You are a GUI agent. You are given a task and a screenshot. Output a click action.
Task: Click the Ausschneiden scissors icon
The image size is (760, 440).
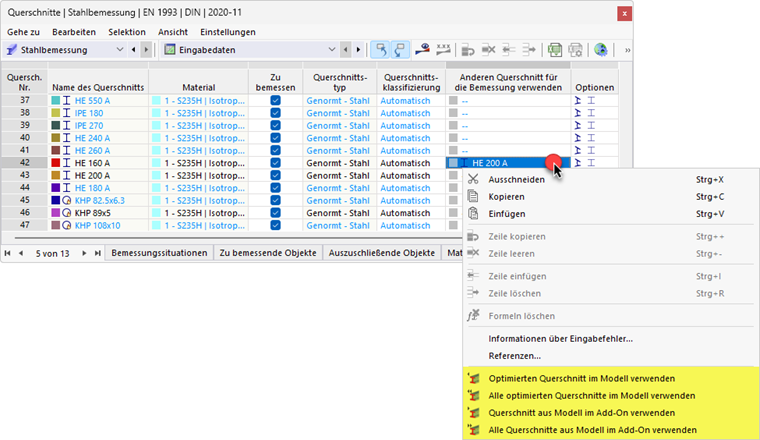[474, 180]
